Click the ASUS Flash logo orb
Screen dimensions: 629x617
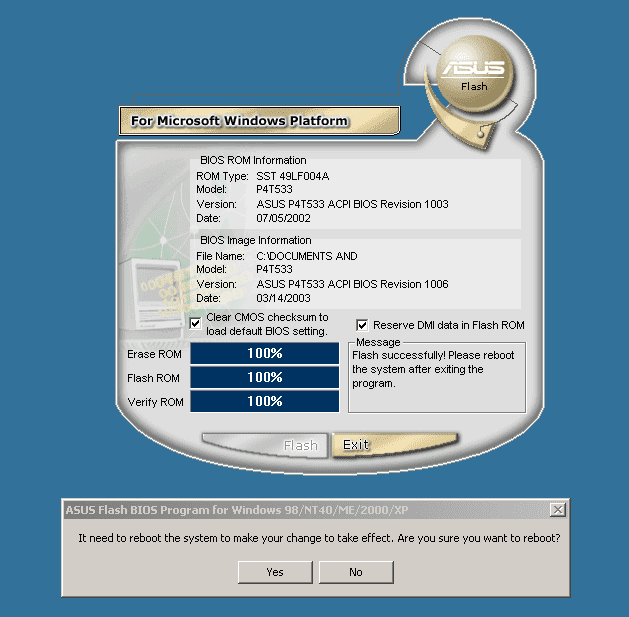[x=475, y=73]
